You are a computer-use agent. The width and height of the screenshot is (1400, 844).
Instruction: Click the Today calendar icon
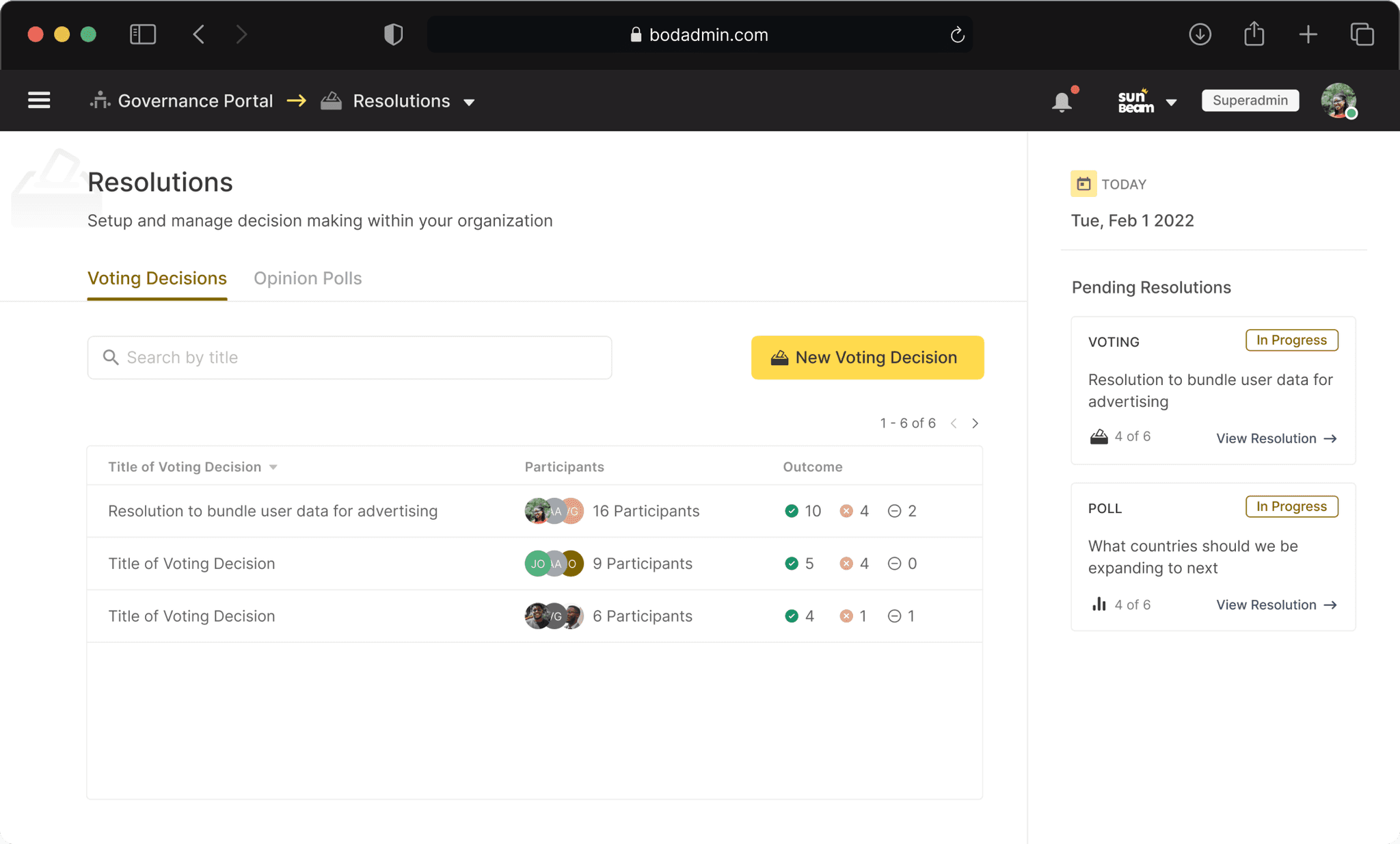[x=1083, y=184]
